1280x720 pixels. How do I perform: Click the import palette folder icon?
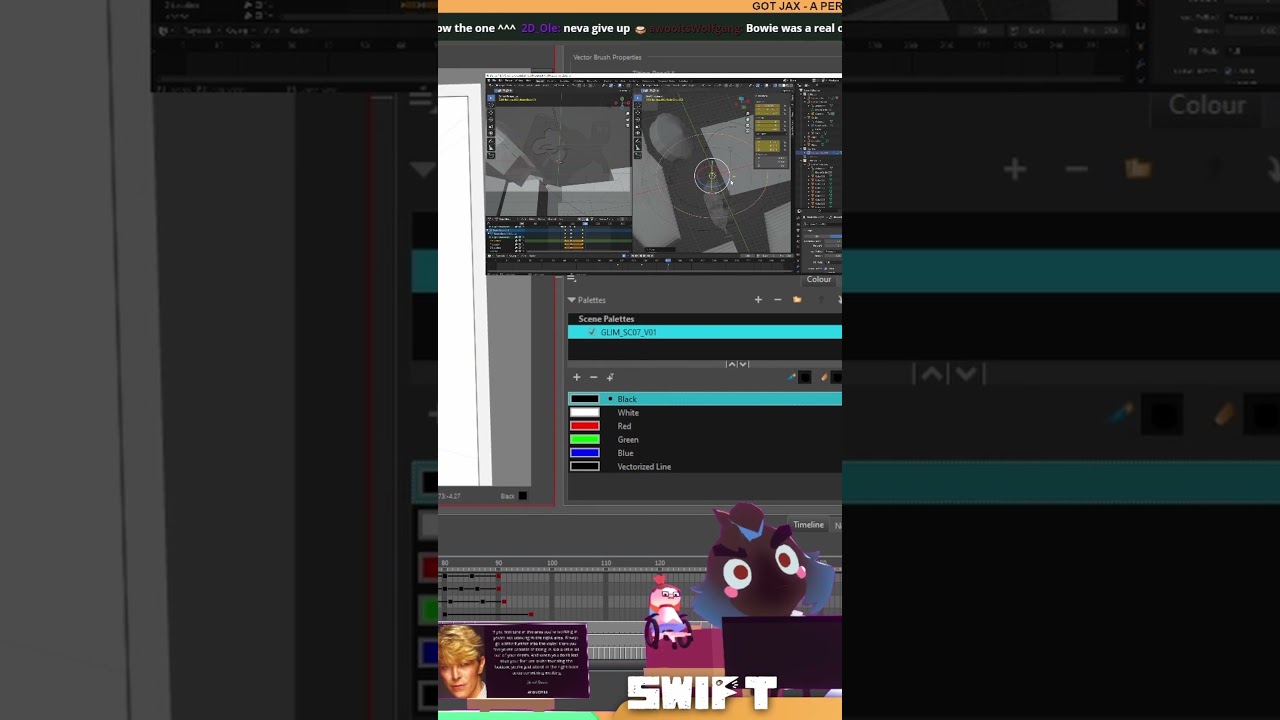797,300
